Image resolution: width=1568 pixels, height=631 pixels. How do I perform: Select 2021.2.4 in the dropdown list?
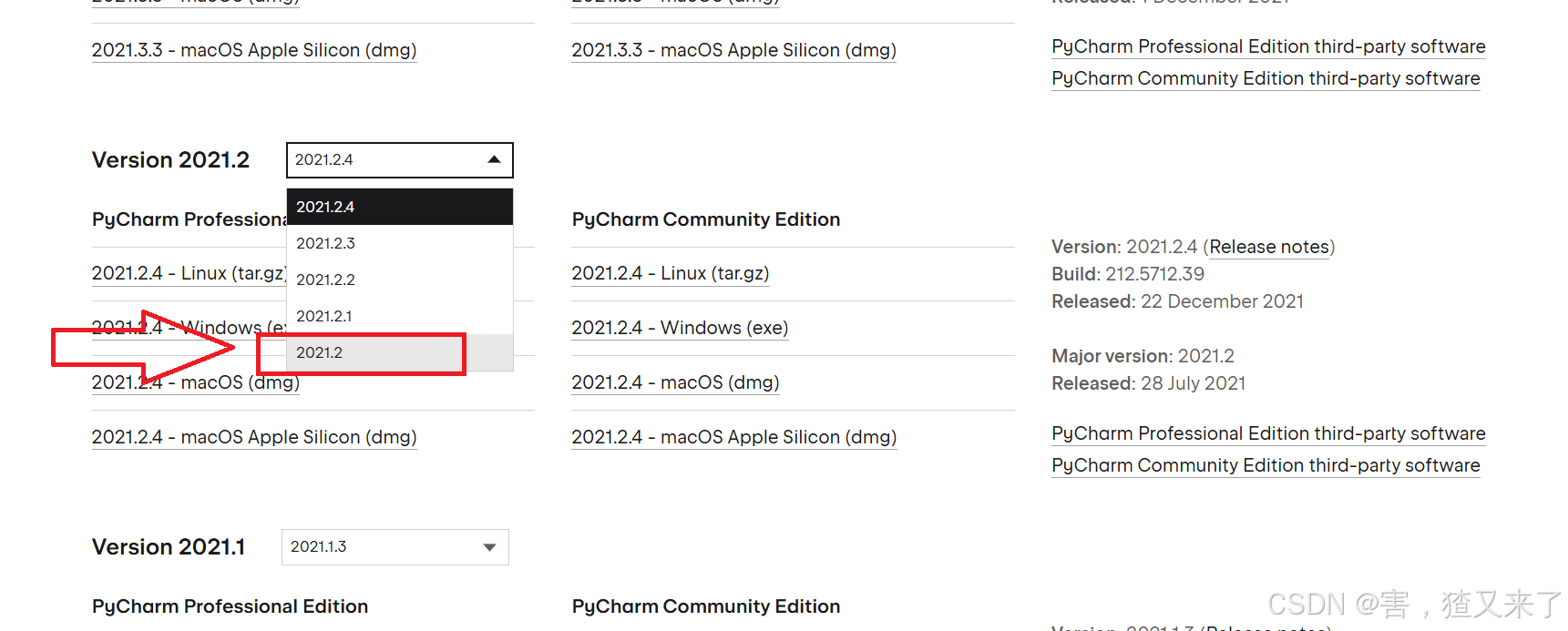coord(400,207)
